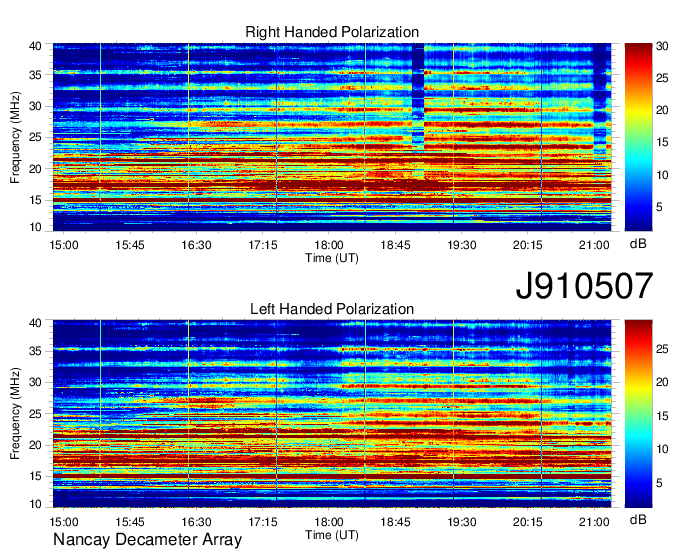The height and width of the screenshot is (552, 680).
Task: Click the "Time (UT)" label under Left Handed plot
Action: tap(332, 535)
